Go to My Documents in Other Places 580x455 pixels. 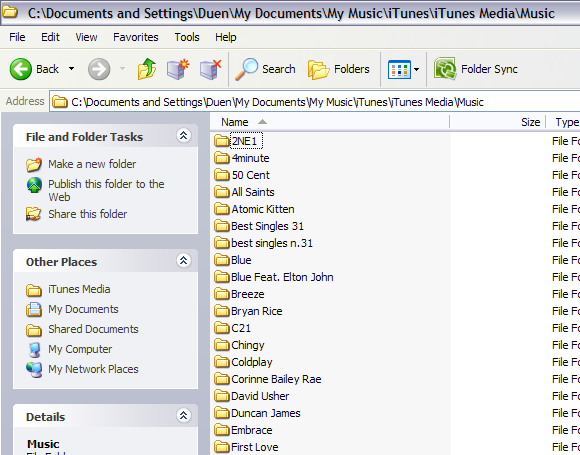click(83, 309)
